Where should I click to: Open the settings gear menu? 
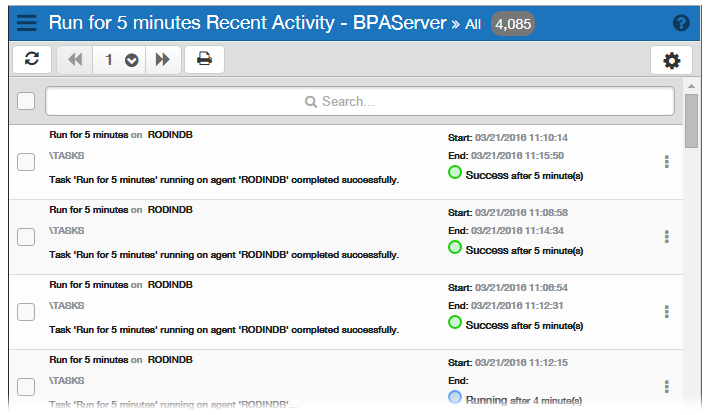pyautogui.click(x=671, y=60)
